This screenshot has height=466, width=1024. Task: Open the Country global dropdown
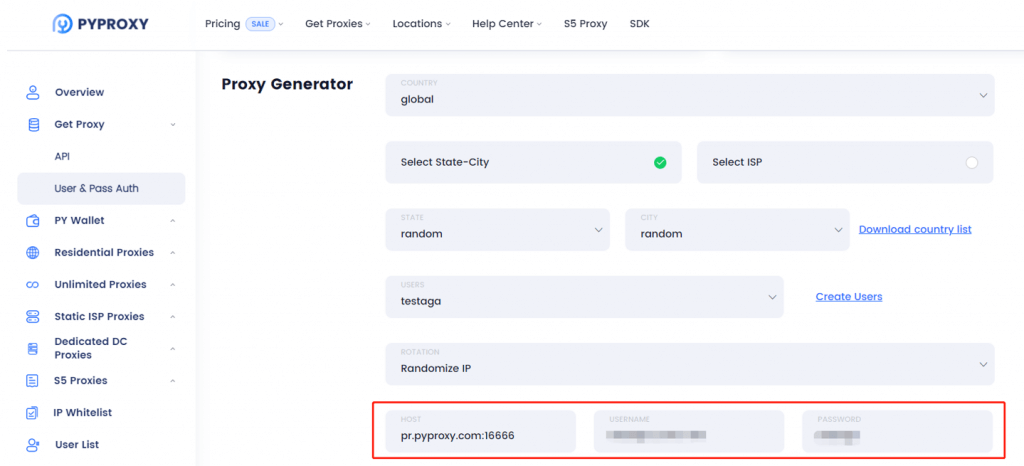[x=690, y=95]
